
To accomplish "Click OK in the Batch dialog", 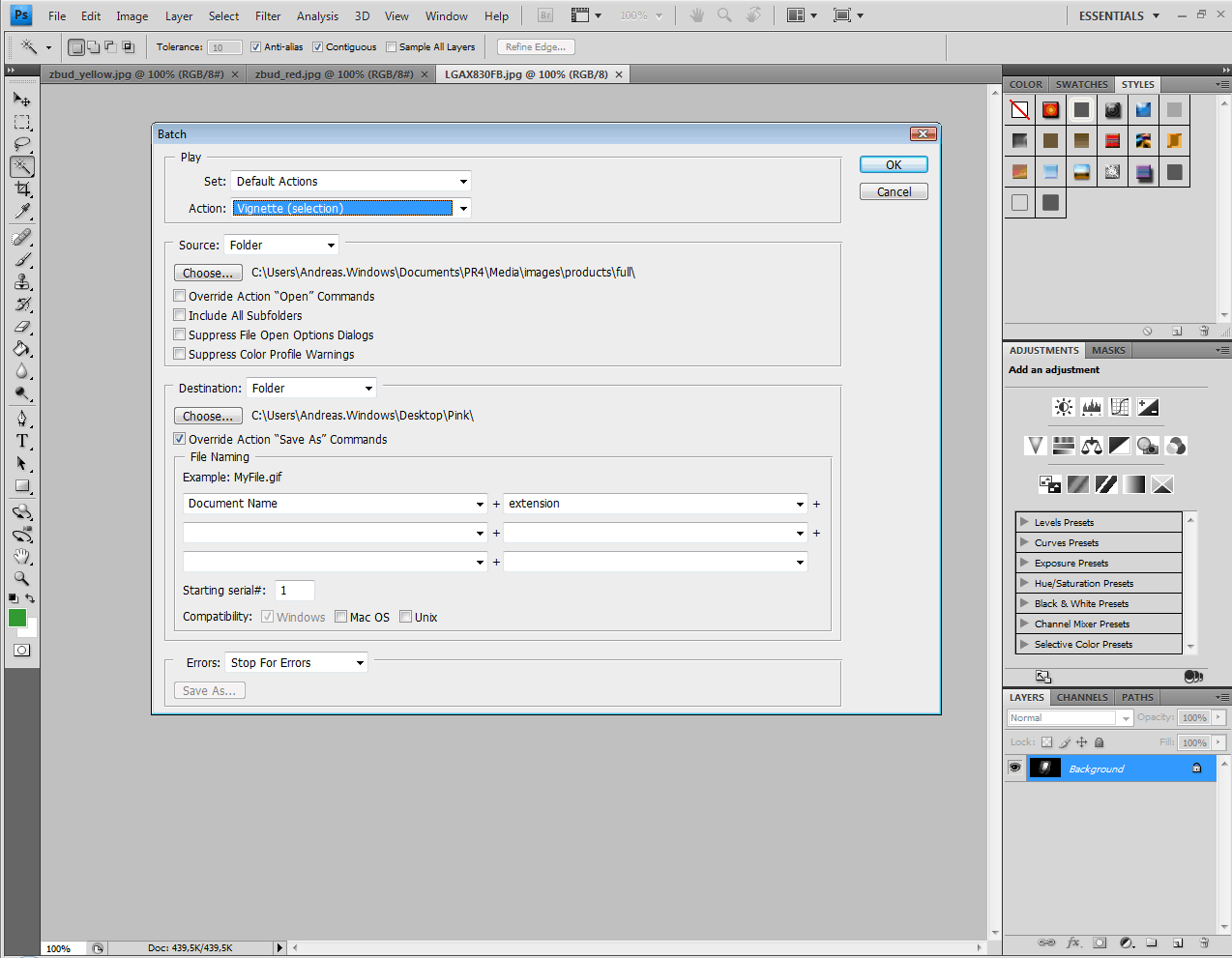I will pyautogui.click(x=894, y=165).
